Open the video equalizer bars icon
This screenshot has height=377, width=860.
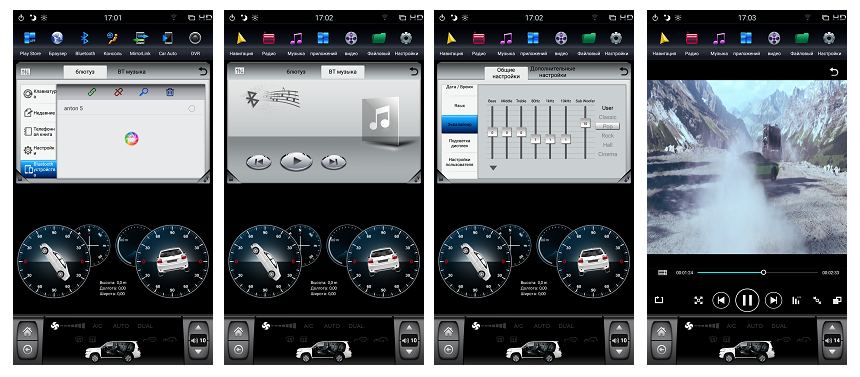796,300
